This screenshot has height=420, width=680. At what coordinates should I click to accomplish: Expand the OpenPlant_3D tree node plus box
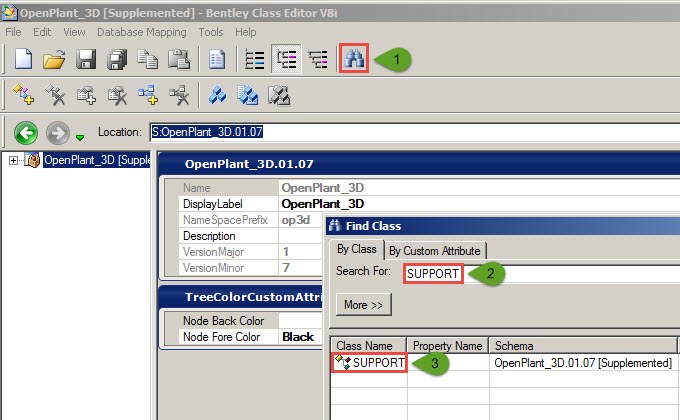click(x=13, y=160)
